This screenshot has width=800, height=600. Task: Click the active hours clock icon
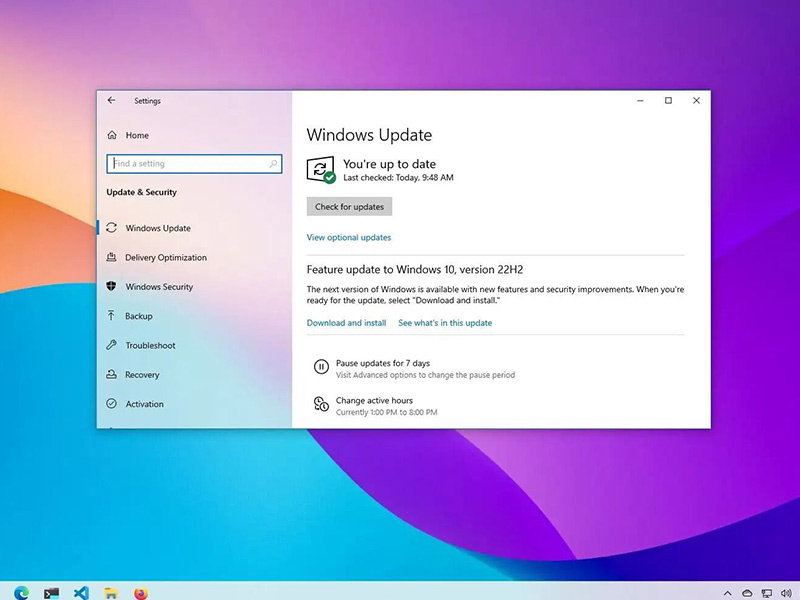click(321, 404)
